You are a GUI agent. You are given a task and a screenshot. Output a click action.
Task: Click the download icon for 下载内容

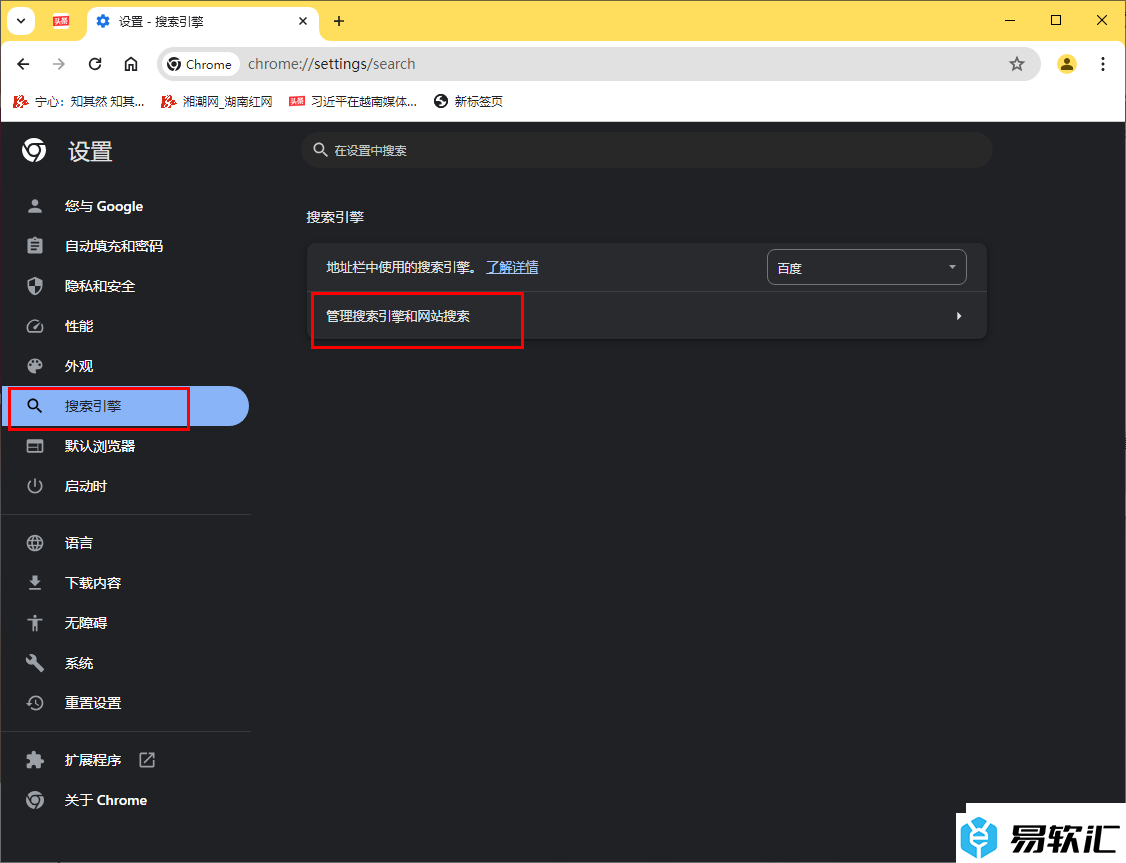click(x=34, y=583)
